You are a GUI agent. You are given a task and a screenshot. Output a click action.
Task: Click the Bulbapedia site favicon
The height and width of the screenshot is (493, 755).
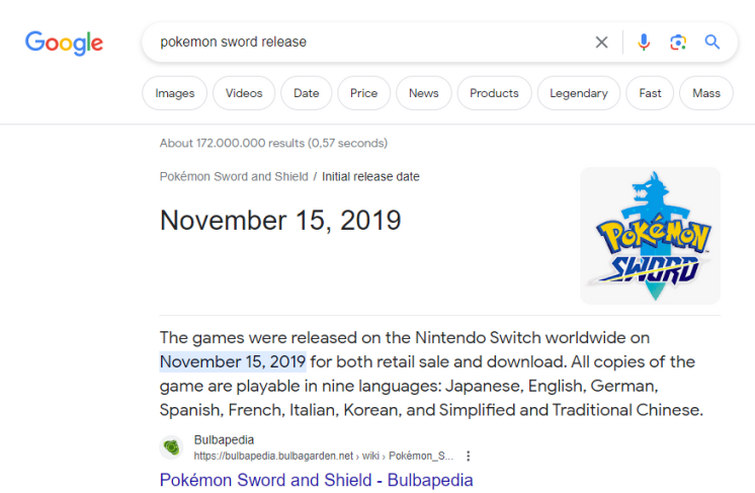(x=171, y=447)
